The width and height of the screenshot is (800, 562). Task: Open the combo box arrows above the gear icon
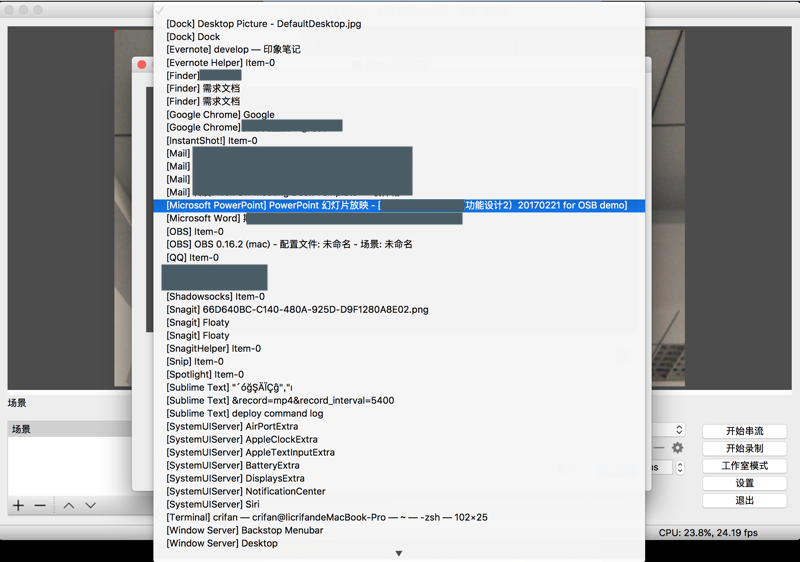679,430
